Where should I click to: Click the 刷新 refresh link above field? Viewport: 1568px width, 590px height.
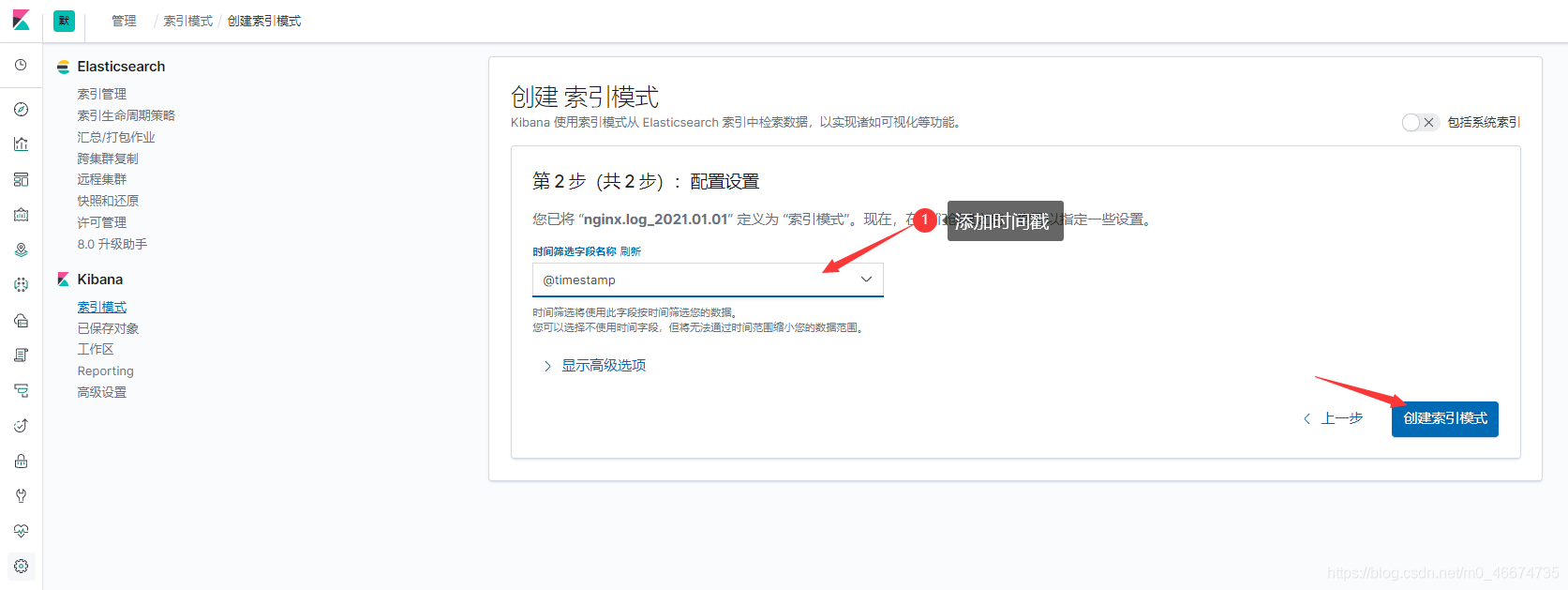click(x=631, y=251)
